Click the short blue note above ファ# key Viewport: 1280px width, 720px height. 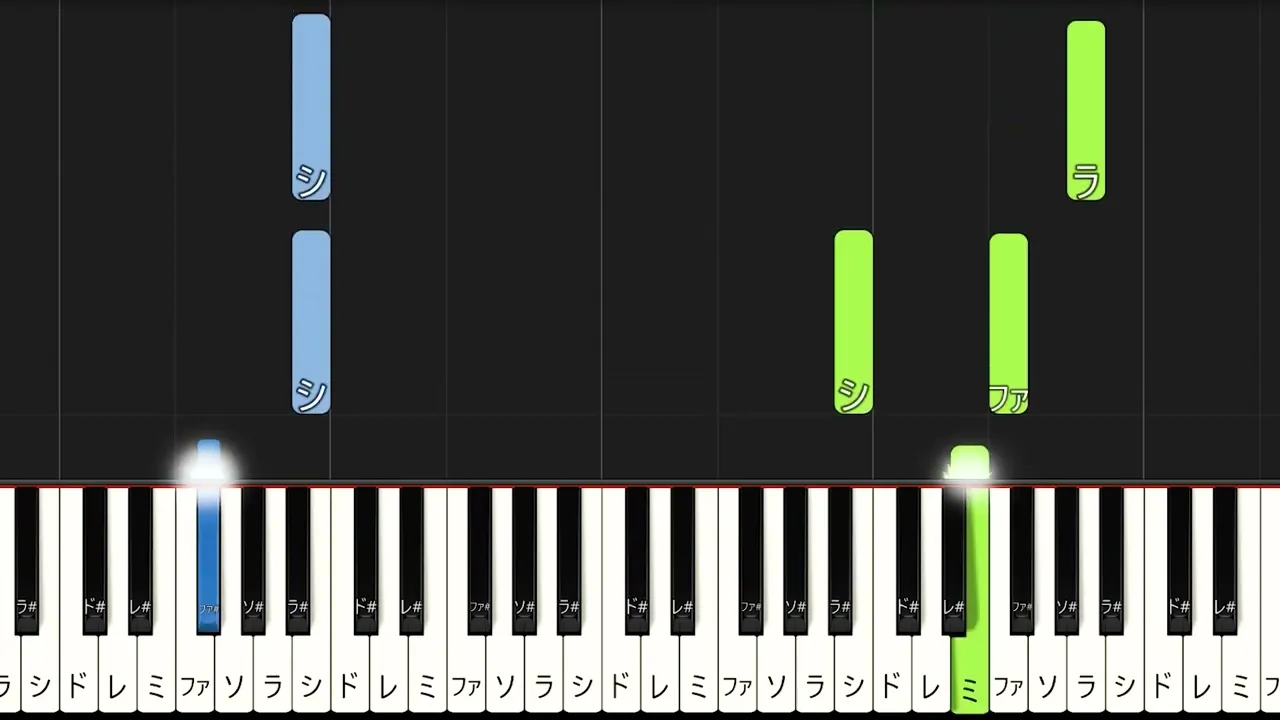(208, 461)
